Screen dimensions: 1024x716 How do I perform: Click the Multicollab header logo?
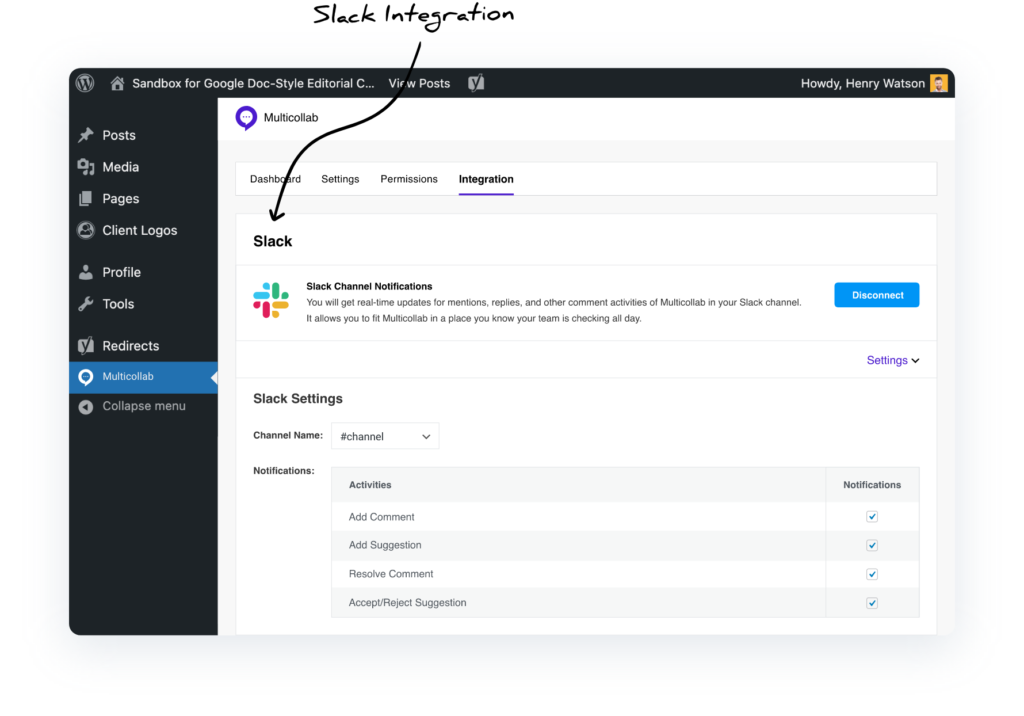(246, 118)
